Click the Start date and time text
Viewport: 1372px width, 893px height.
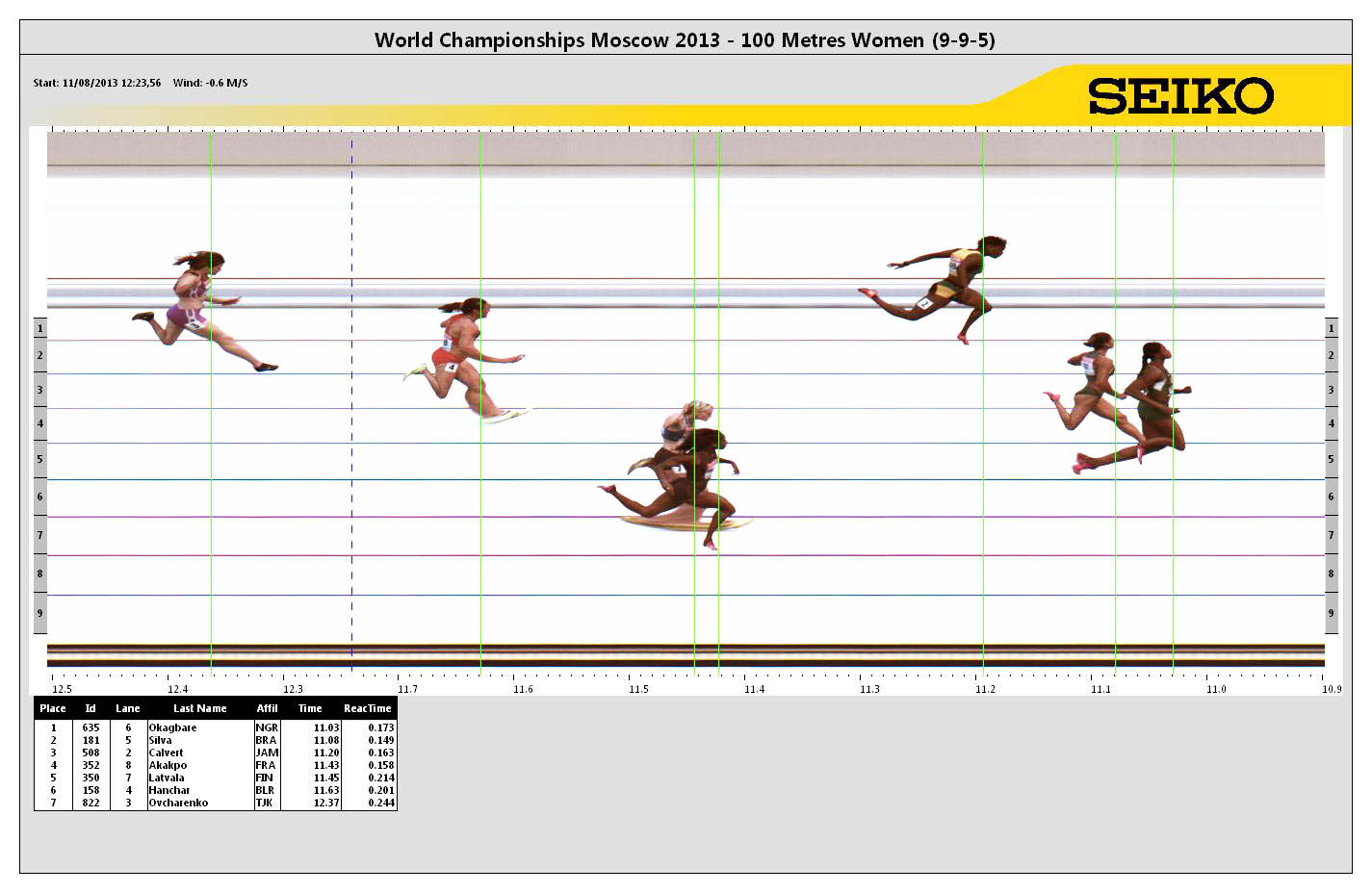97,83
